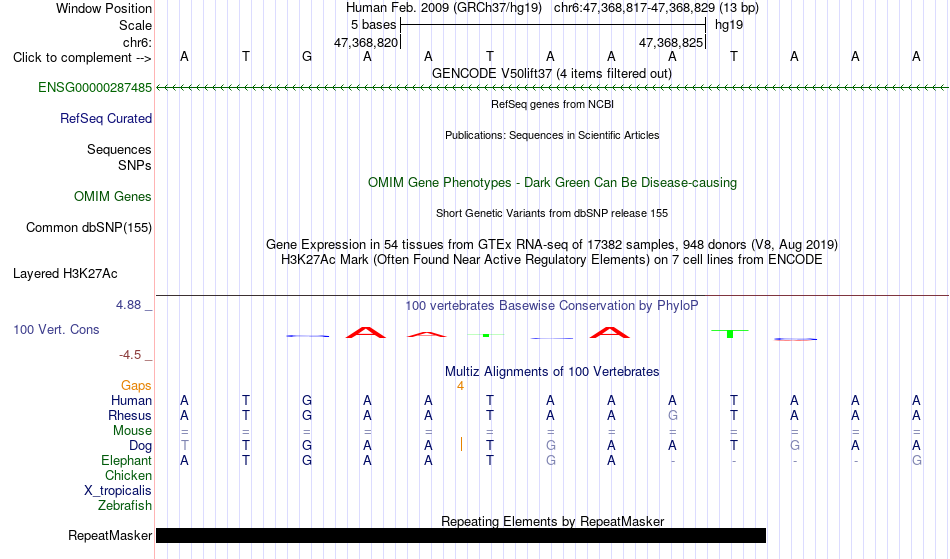The height and width of the screenshot is (559, 950).
Task: Click the Dog species label
Action: [x=140, y=445]
